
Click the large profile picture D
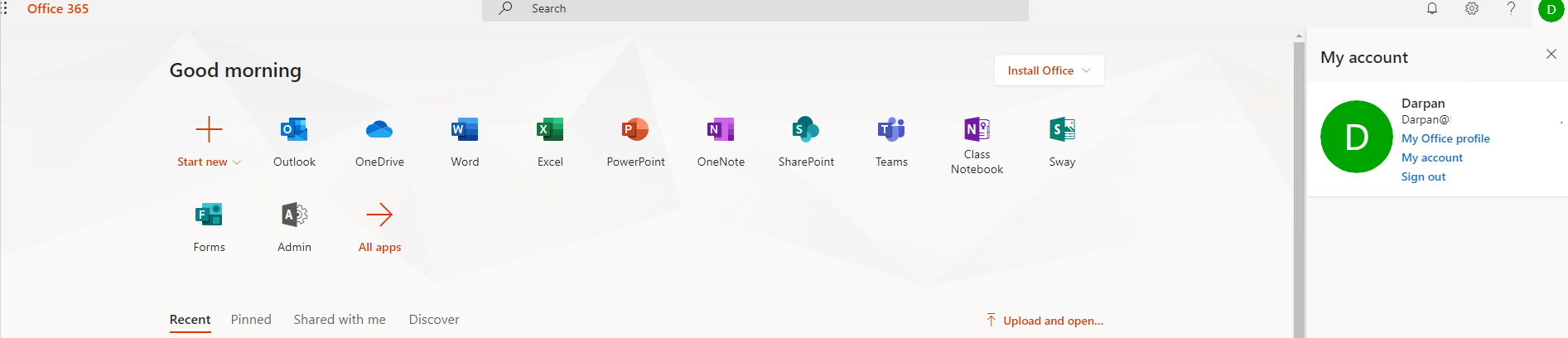[1357, 137]
